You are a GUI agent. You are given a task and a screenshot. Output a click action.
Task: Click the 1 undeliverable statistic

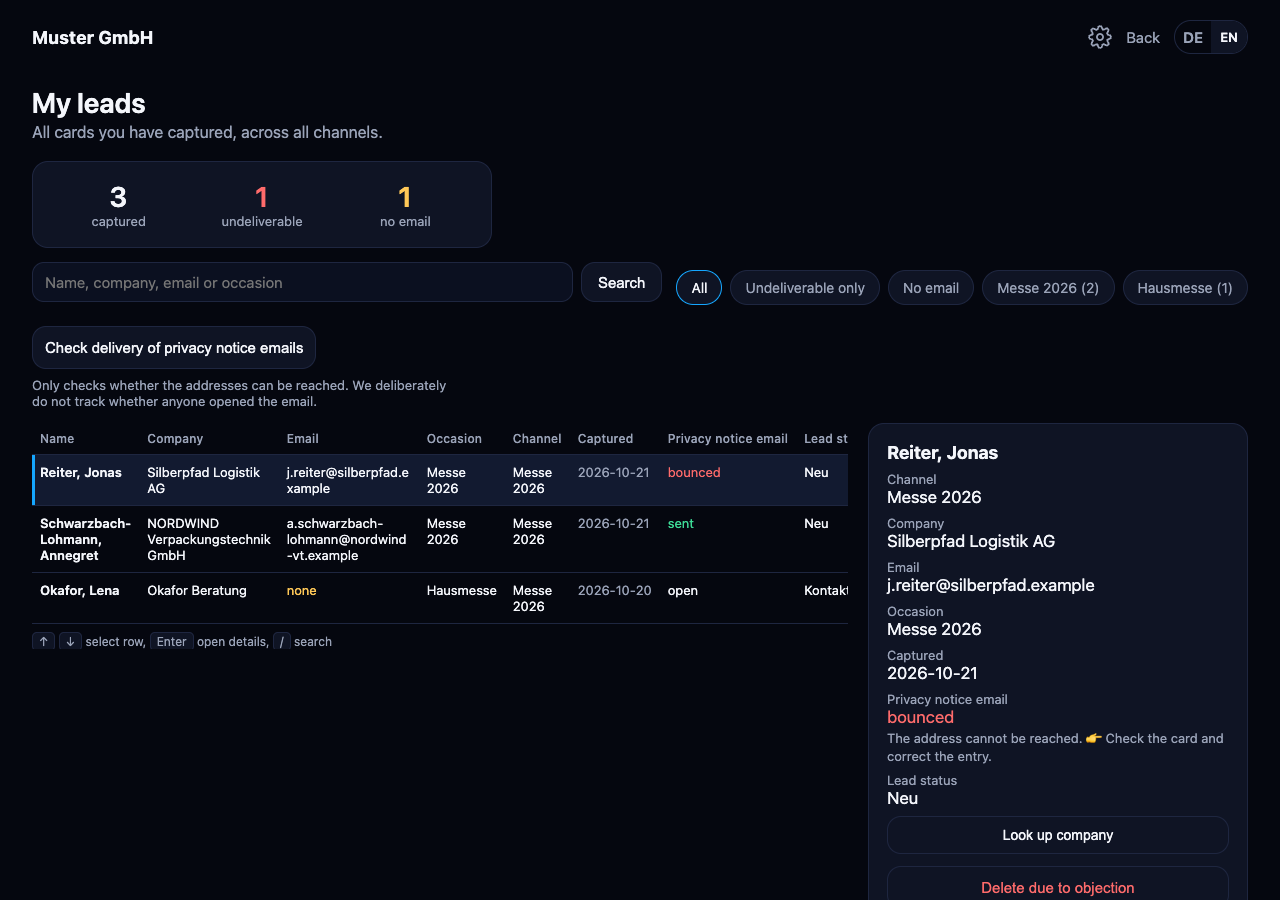click(262, 205)
